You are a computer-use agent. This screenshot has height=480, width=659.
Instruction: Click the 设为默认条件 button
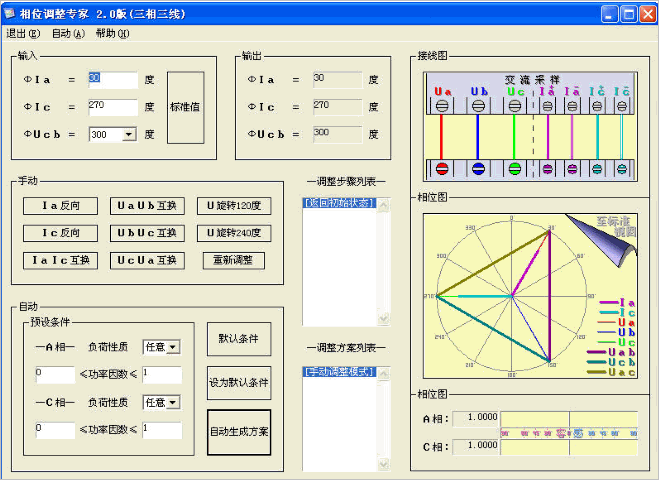239,383
